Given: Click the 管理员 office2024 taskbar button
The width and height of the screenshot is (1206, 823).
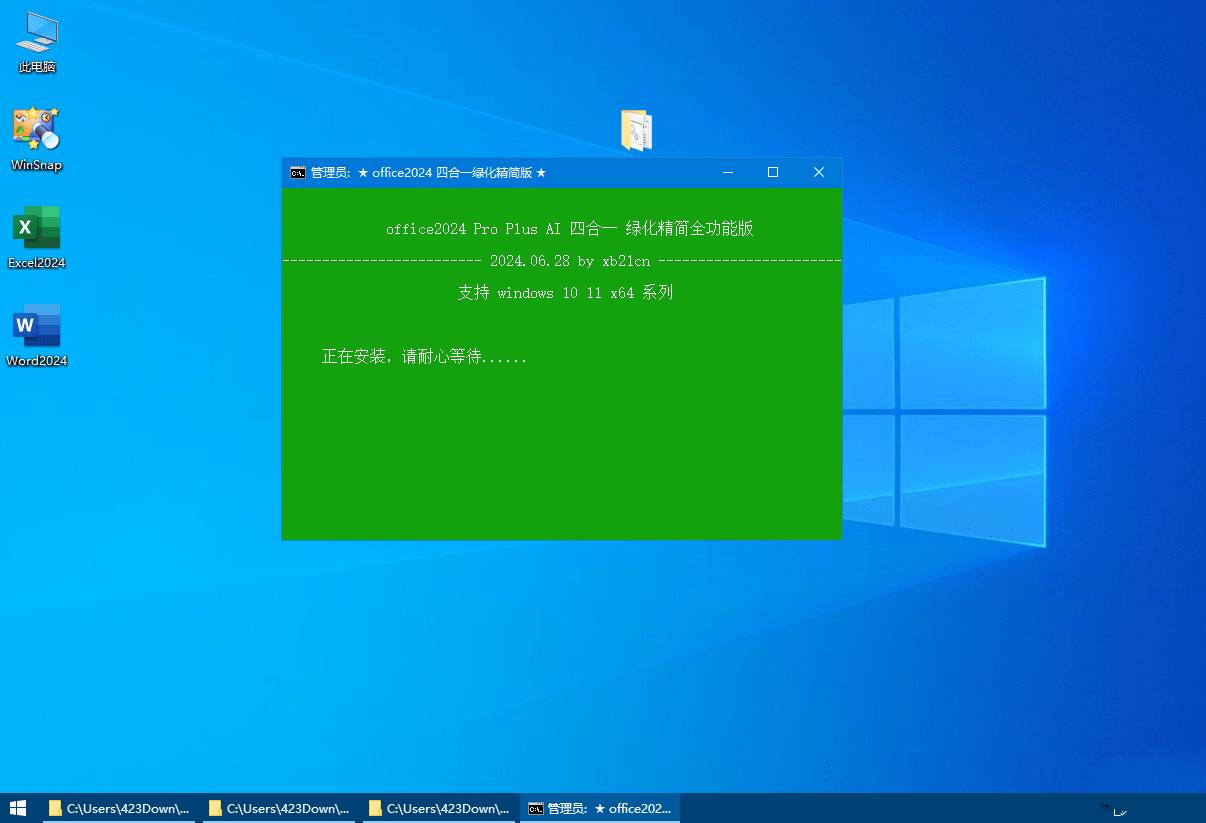Looking at the screenshot, I should coord(600,808).
